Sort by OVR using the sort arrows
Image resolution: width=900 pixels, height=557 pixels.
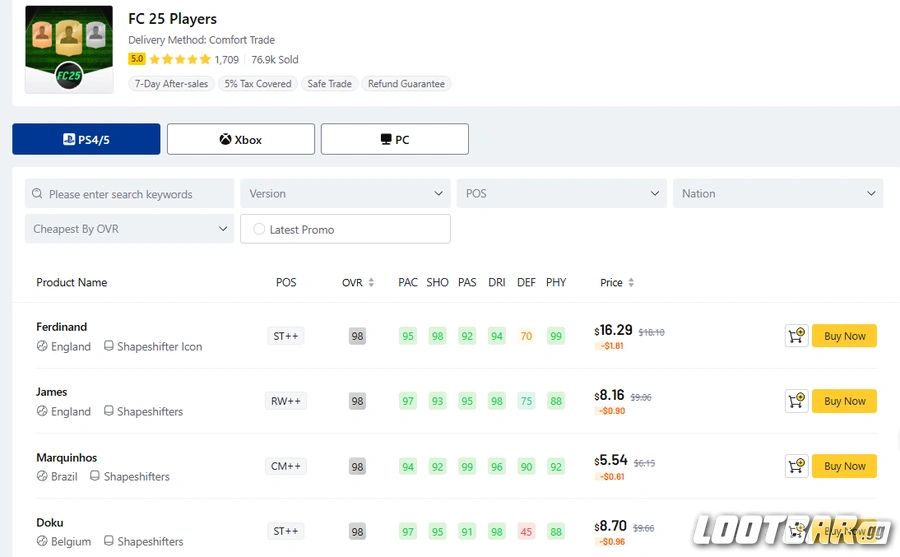pyautogui.click(x=371, y=283)
